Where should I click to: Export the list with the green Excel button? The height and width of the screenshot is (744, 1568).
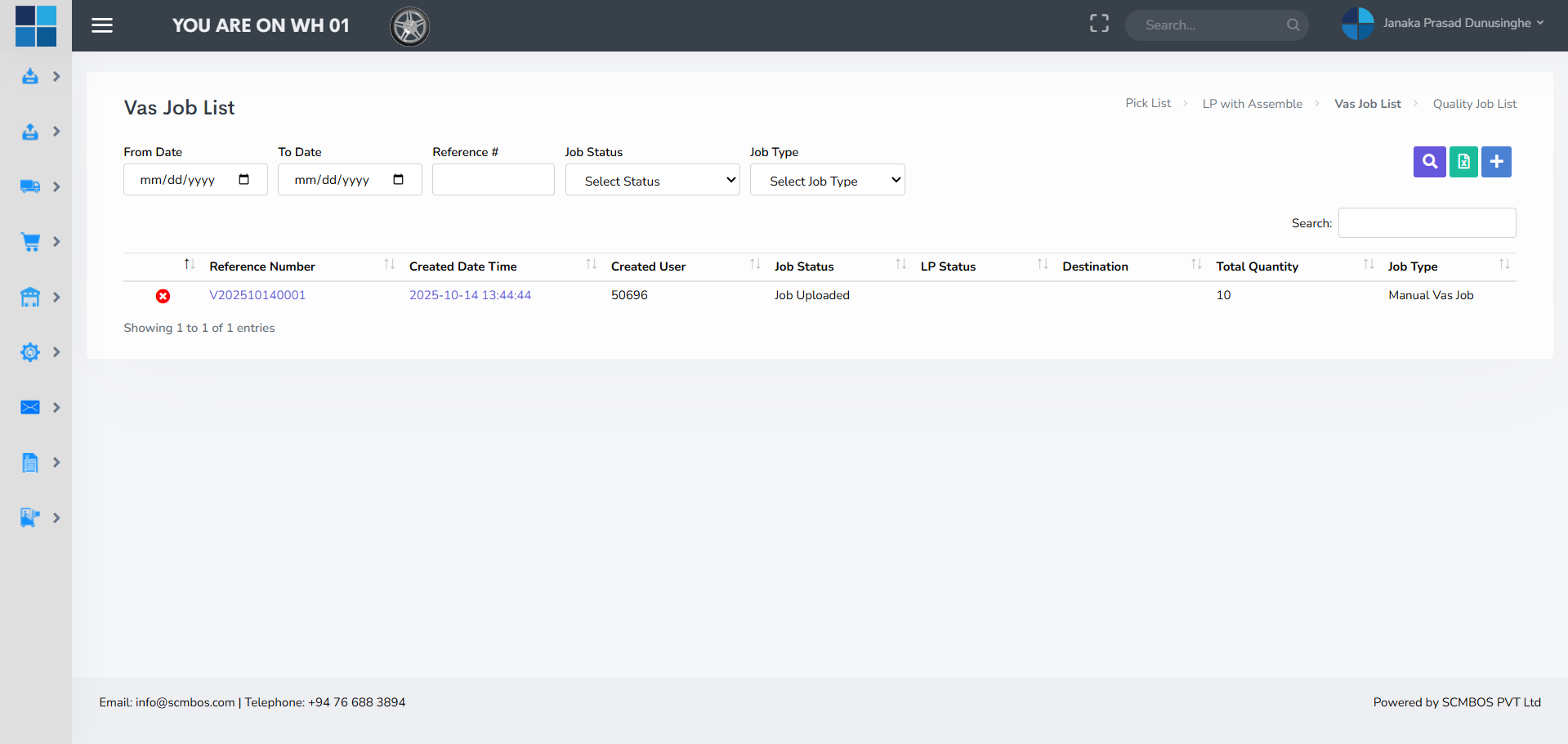tap(1463, 162)
